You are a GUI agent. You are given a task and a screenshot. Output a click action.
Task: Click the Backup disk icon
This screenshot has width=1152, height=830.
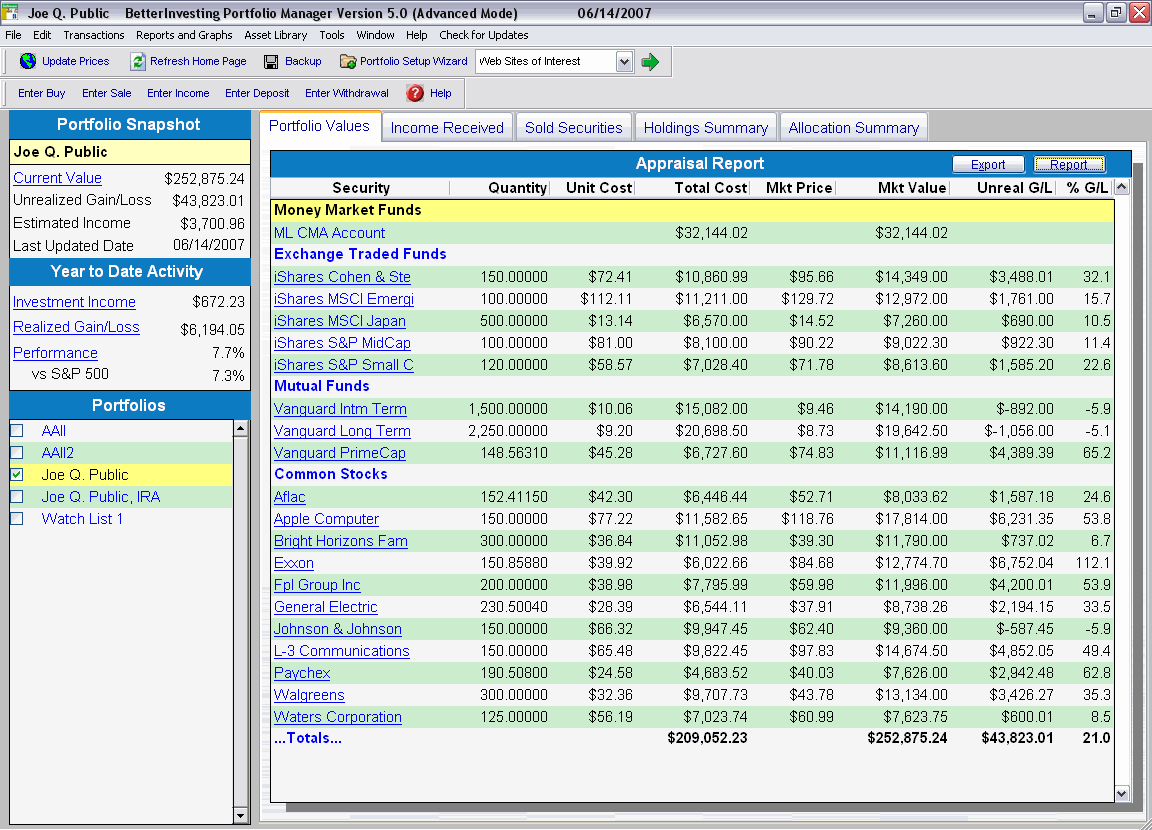pyautogui.click(x=270, y=61)
